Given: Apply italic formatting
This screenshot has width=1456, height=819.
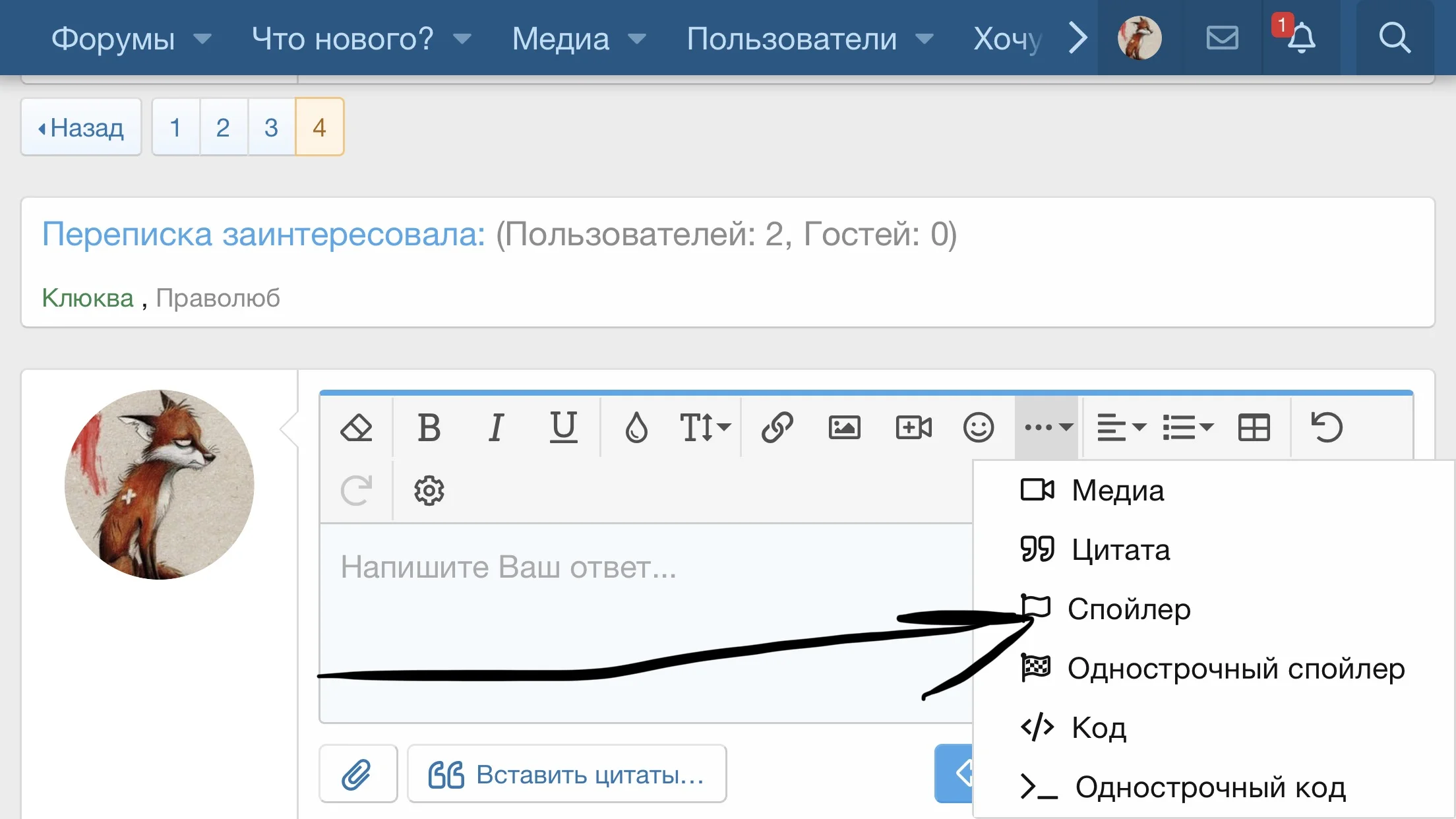Looking at the screenshot, I should [497, 427].
